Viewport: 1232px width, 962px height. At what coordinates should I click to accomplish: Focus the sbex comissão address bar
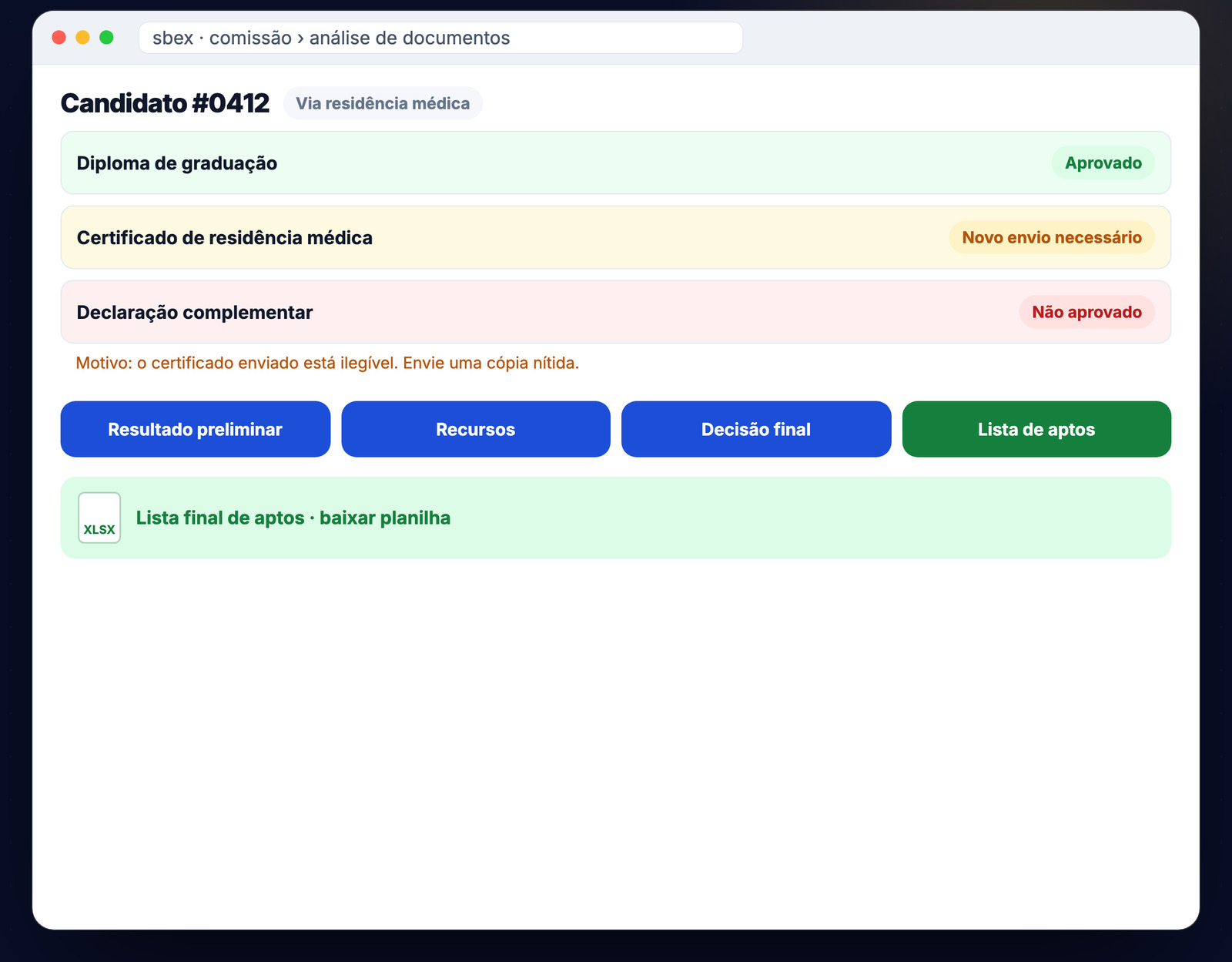pos(440,38)
